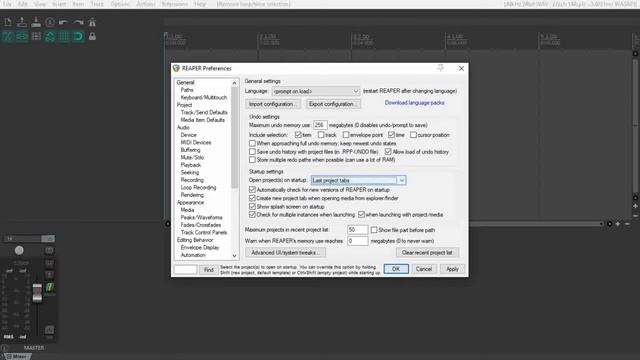Toggle the auto-crossfade toolbar icon
The height and width of the screenshot is (360, 640).
point(8,36)
